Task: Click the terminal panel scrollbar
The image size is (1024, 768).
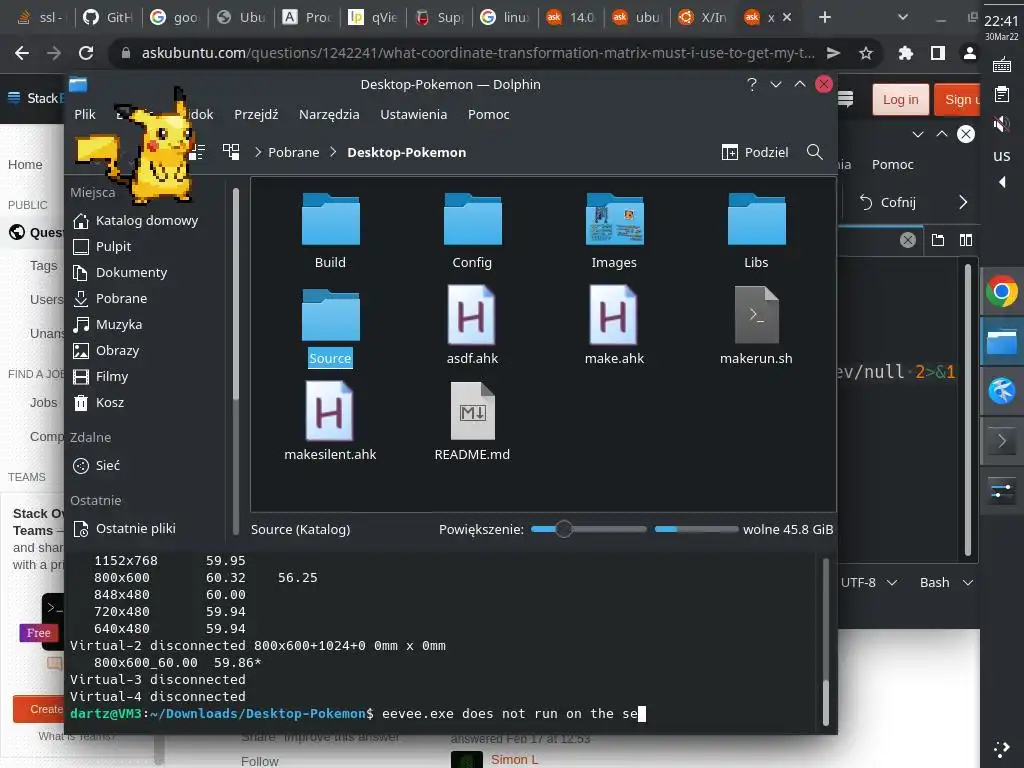Action: [825, 640]
